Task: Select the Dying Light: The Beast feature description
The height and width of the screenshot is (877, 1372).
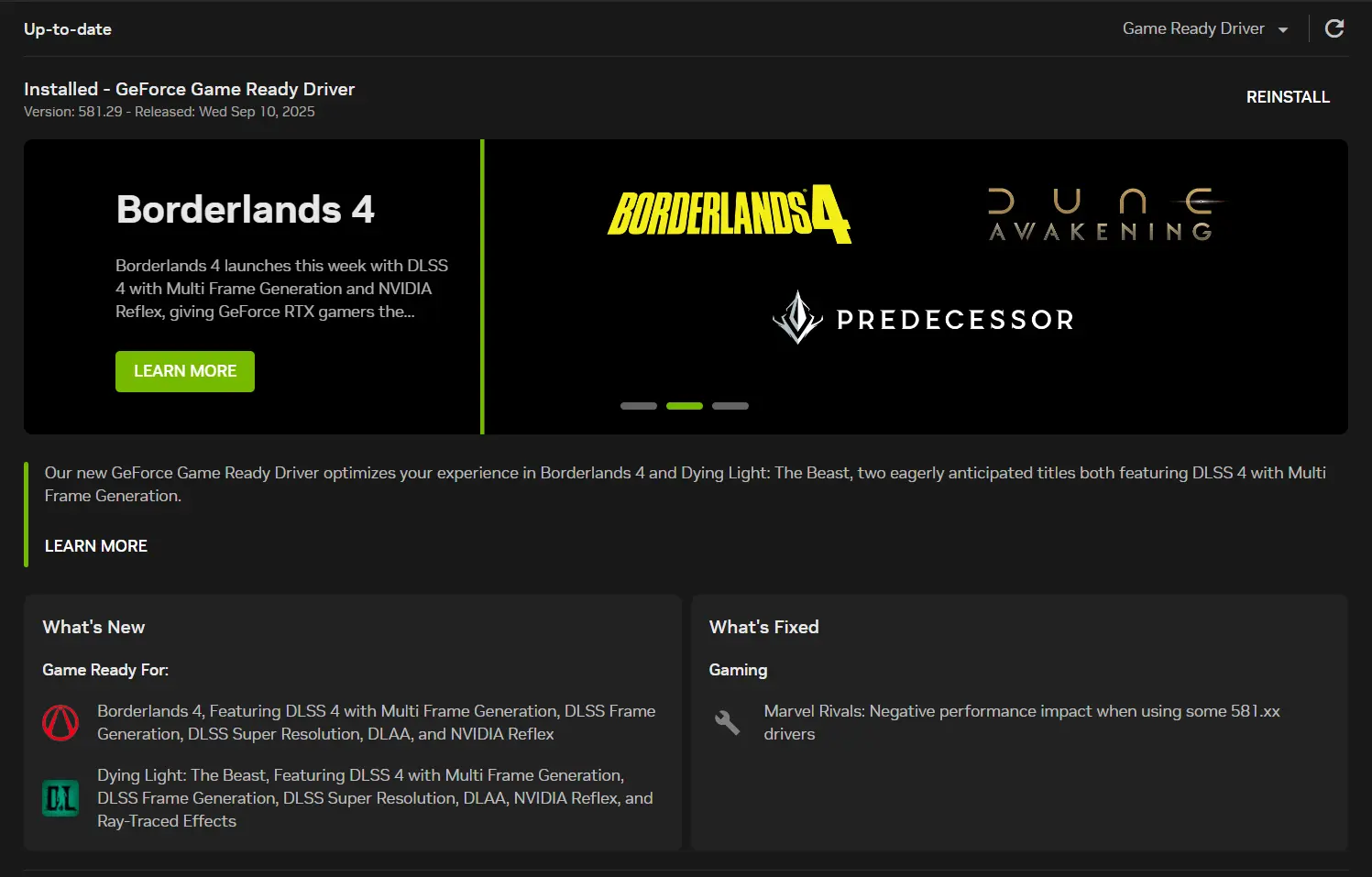Action: pyautogui.click(x=375, y=798)
